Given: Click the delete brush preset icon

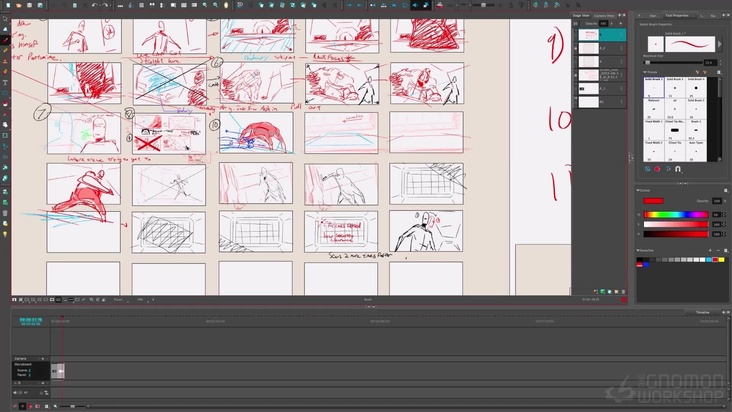Looking at the screenshot, I should (704, 72).
